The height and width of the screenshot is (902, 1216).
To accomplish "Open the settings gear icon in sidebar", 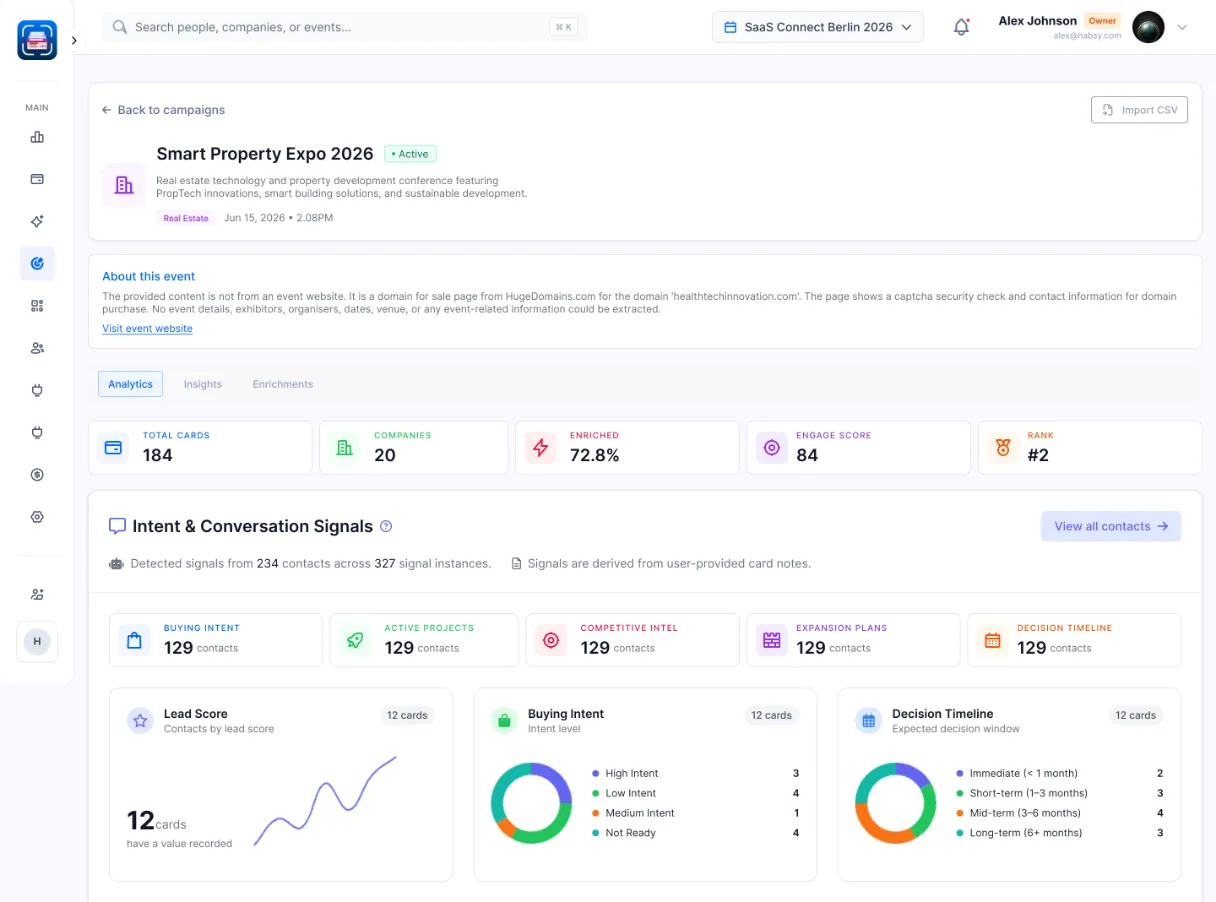I will 37,517.
